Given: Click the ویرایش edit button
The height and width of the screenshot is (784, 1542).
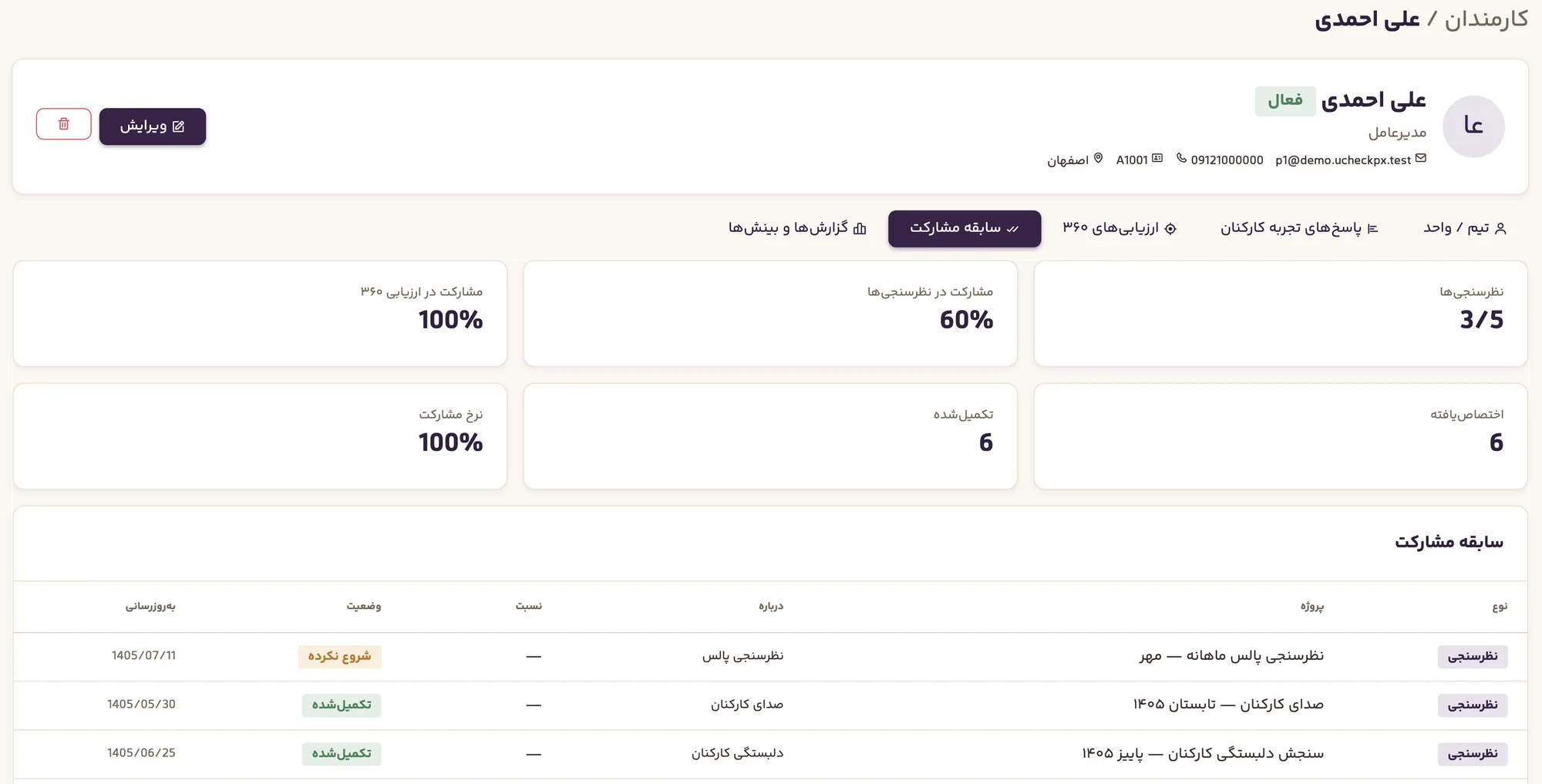Looking at the screenshot, I should tap(153, 126).
